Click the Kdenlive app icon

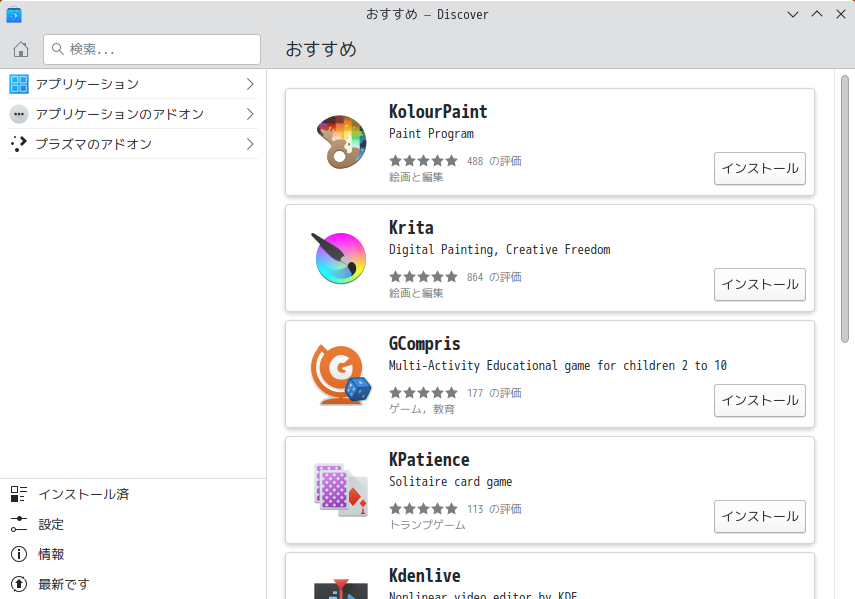pos(340,589)
